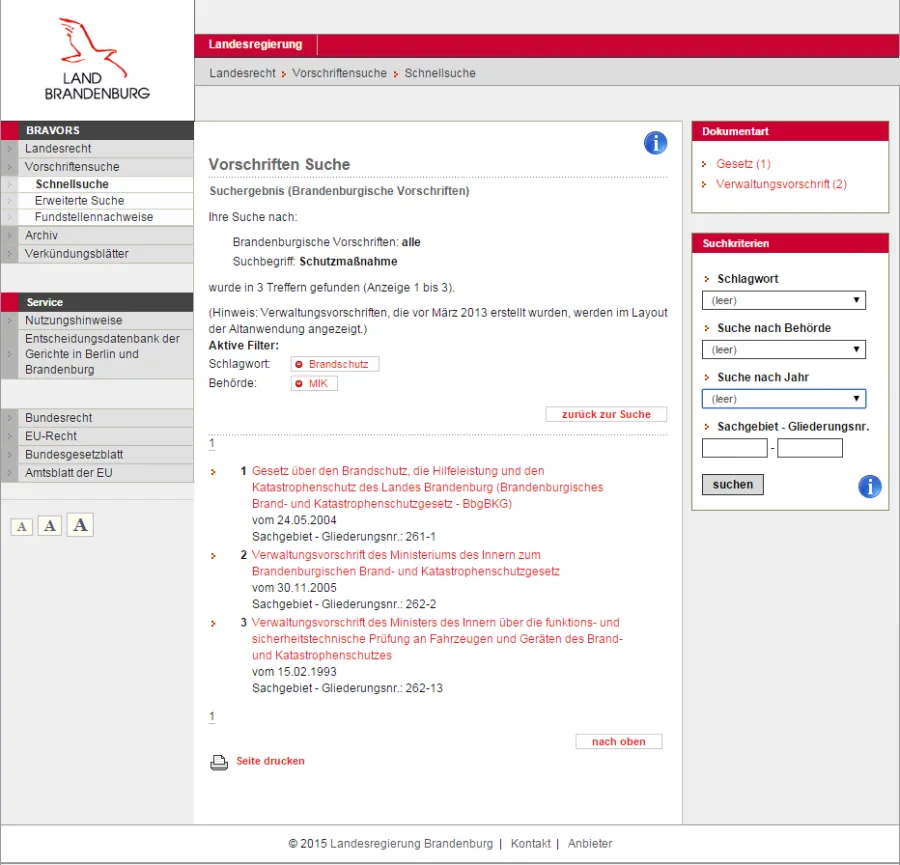Click the second Gliederungsnr. input field
The image size is (900, 865).
click(x=810, y=448)
